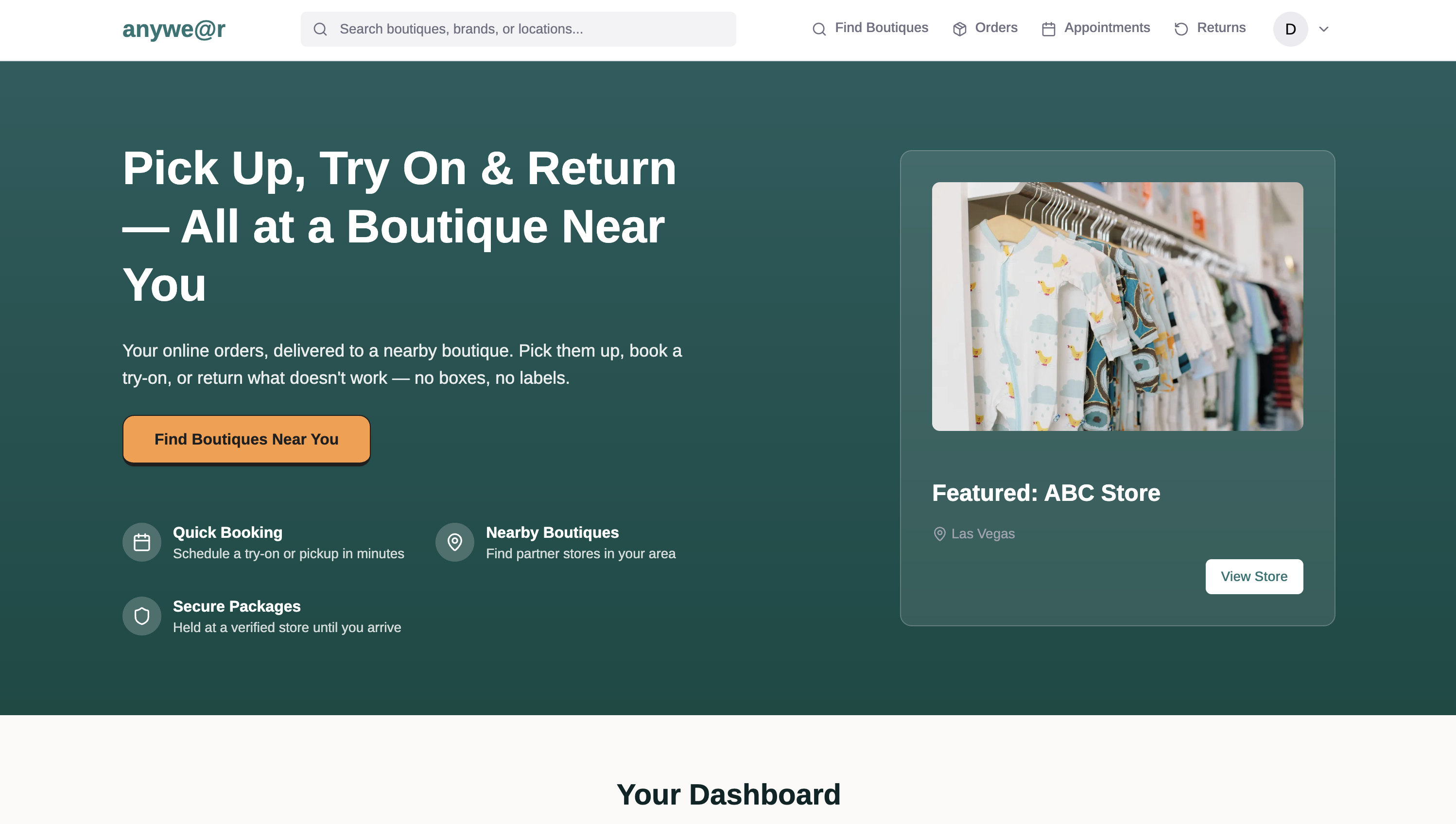
Task: Click the Las Vegas location pin icon
Action: coord(939,533)
